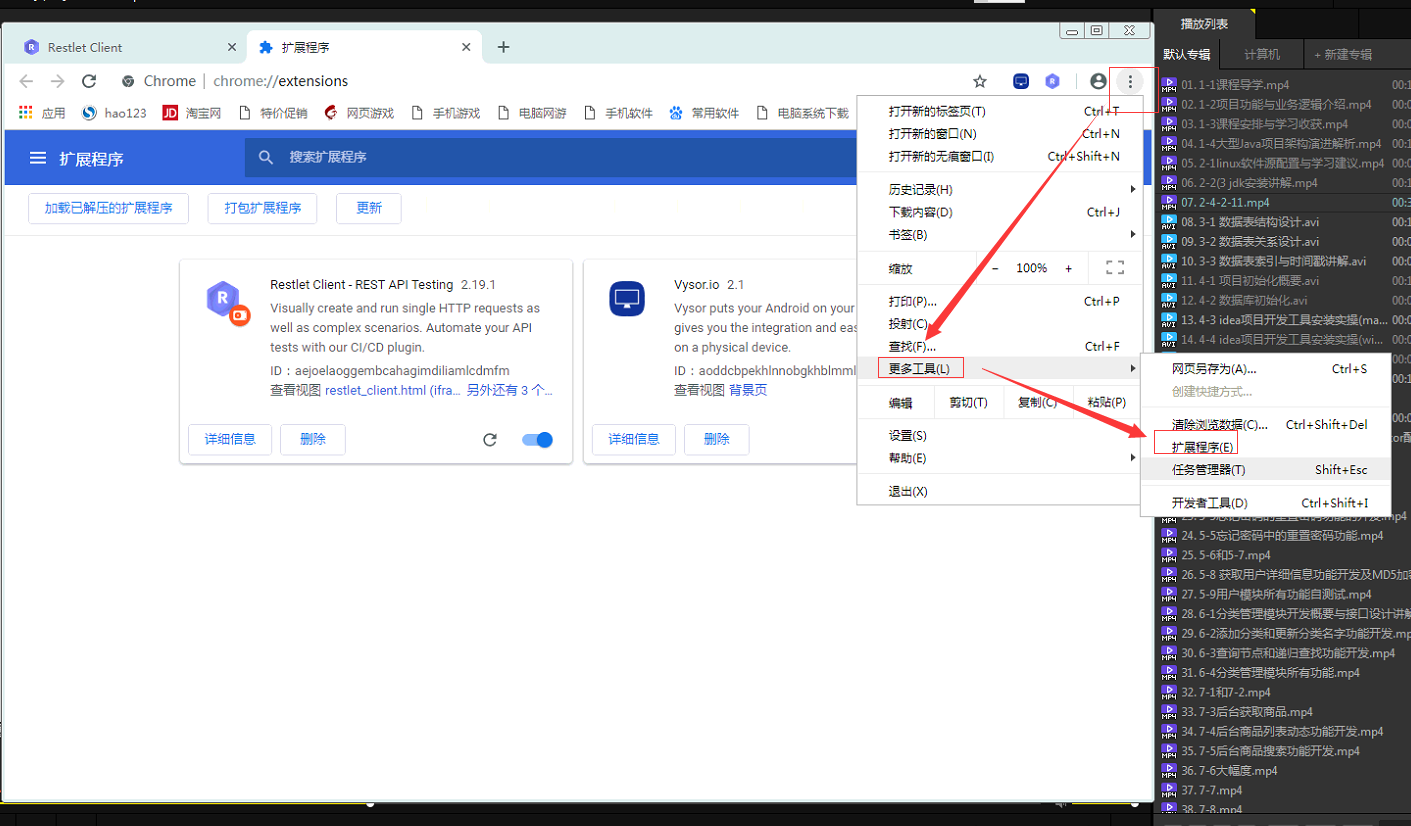Click 复制(C) in the edit row
Viewport: 1411px width, 826px height.
click(x=1037, y=403)
